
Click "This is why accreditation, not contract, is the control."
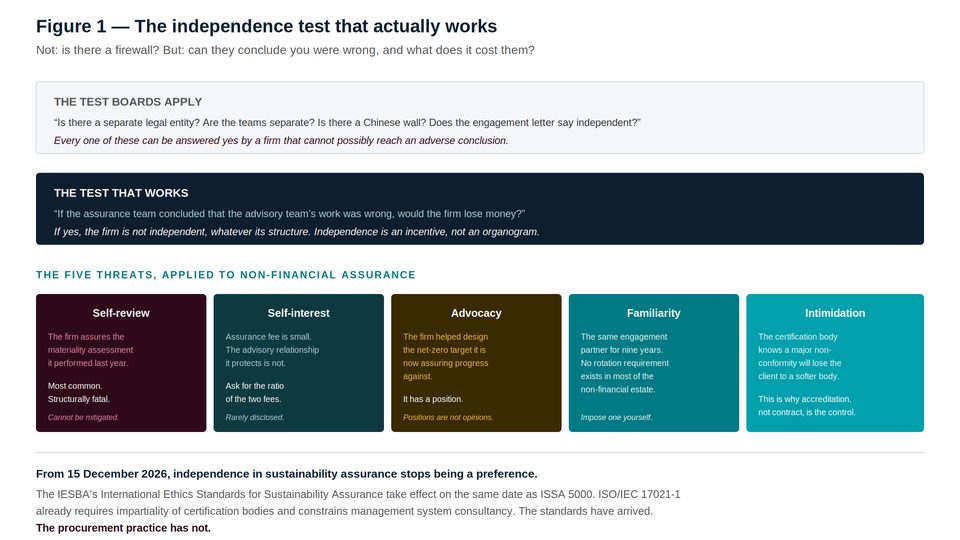[x=807, y=406]
